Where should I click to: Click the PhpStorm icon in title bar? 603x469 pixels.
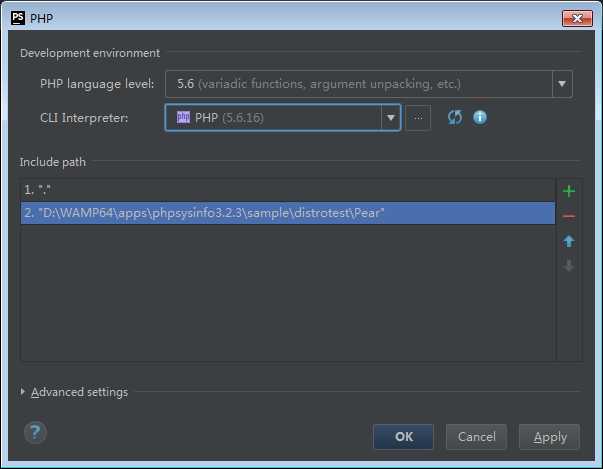18,18
